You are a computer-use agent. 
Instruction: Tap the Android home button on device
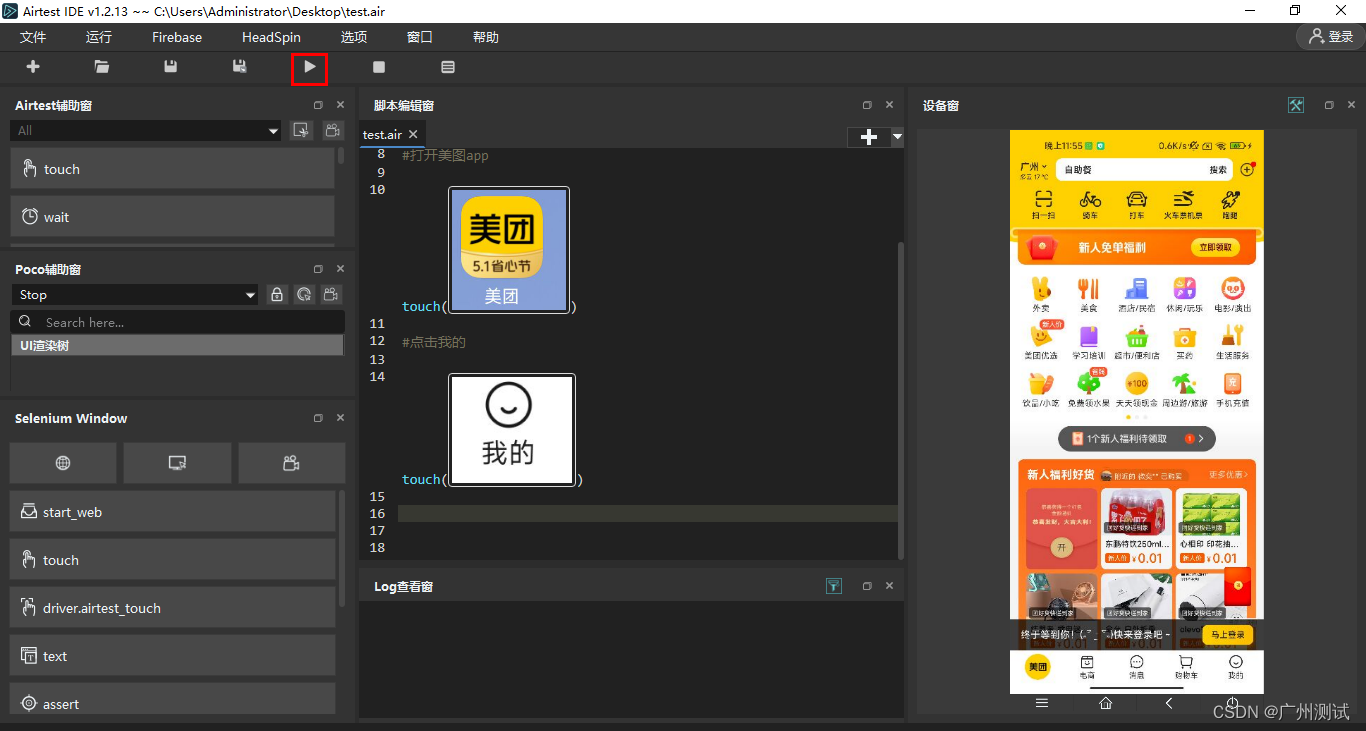(x=1105, y=703)
